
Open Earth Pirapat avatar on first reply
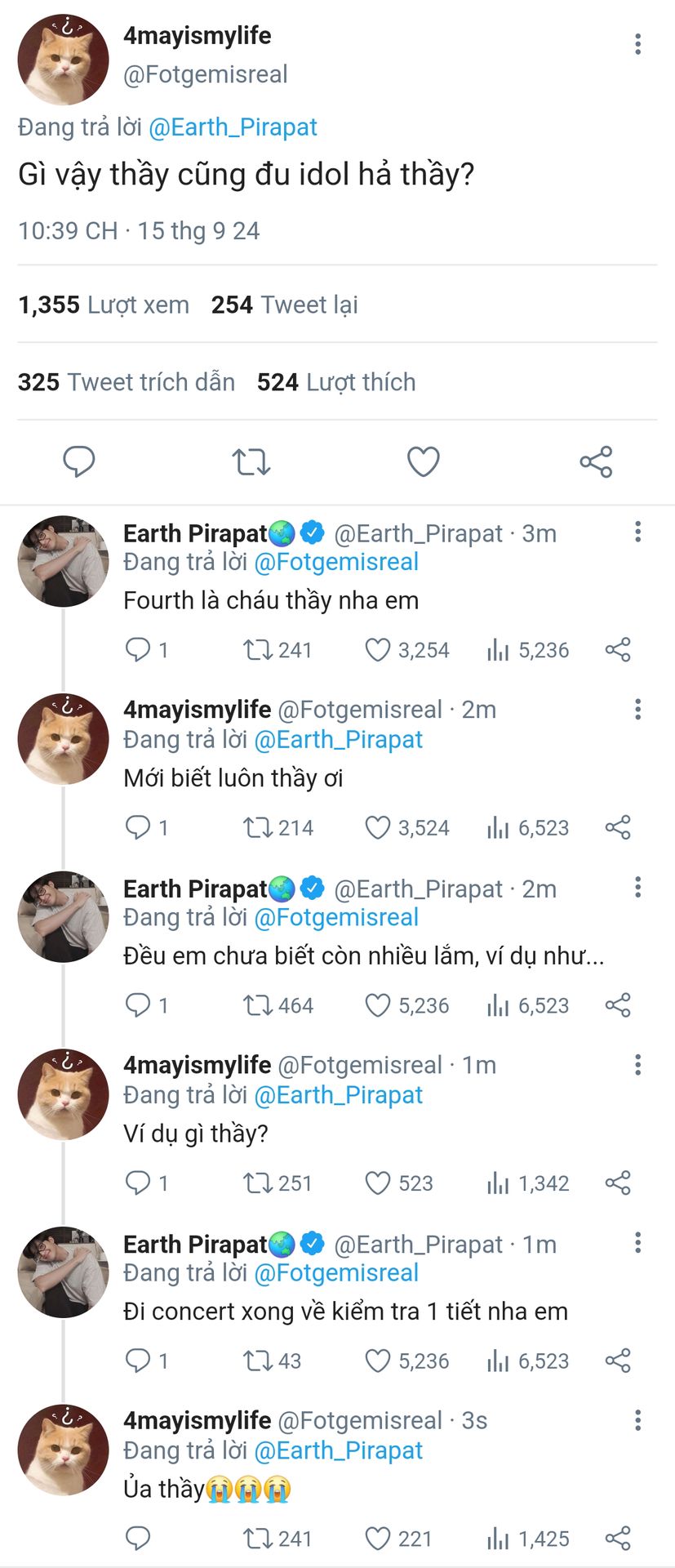coord(64,561)
